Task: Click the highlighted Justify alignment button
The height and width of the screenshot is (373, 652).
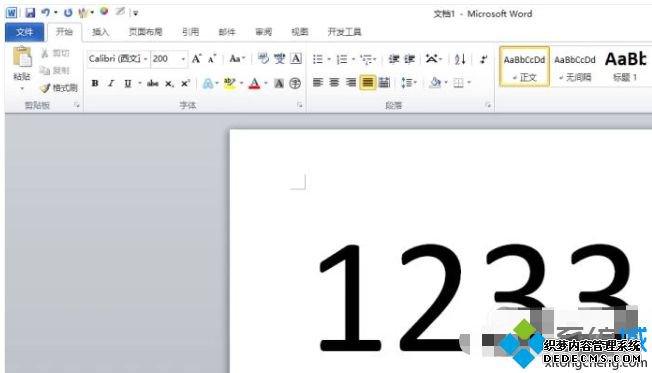Action: [x=368, y=82]
